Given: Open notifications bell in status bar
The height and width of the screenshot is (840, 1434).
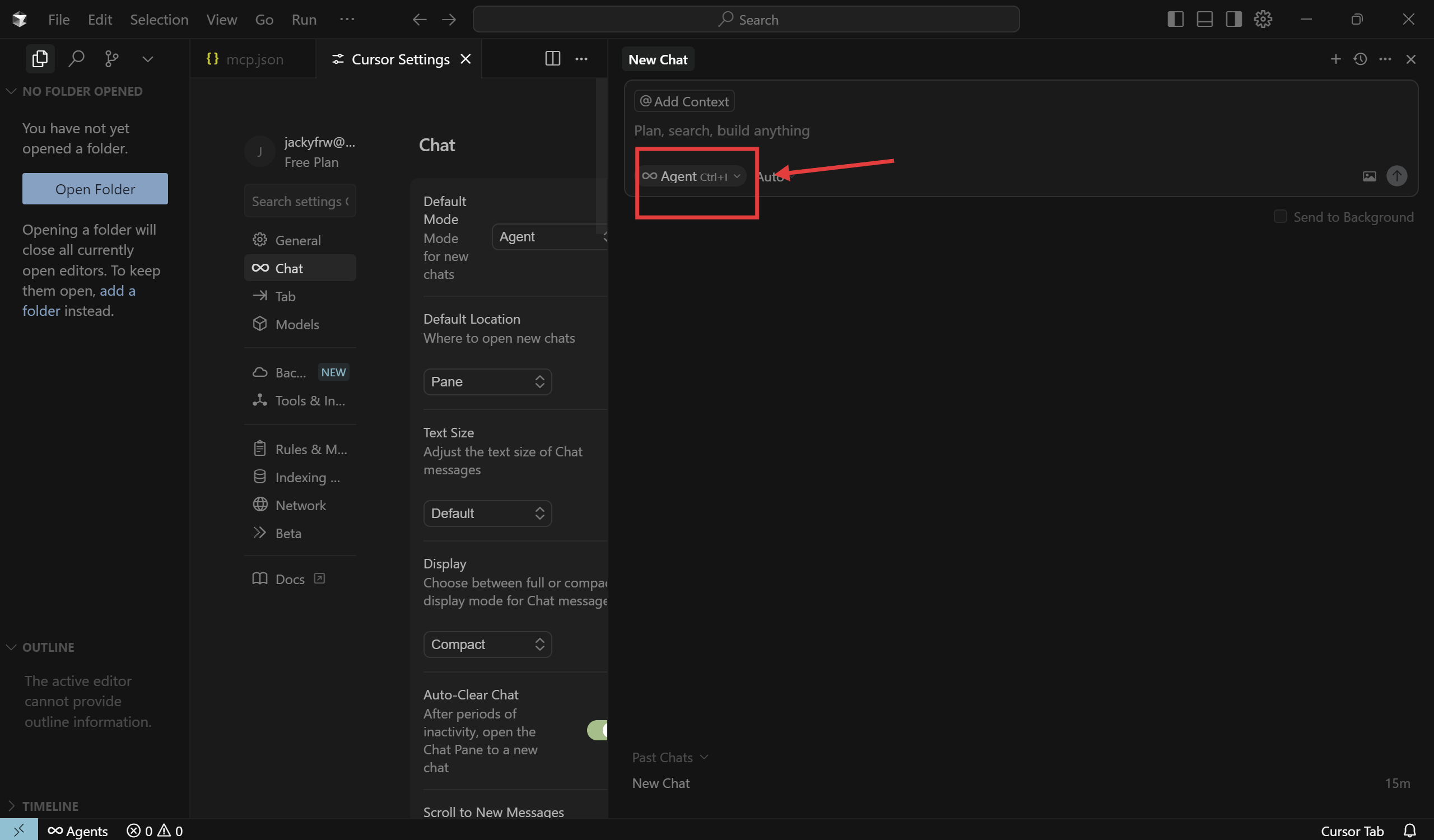Looking at the screenshot, I should 1409,831.
